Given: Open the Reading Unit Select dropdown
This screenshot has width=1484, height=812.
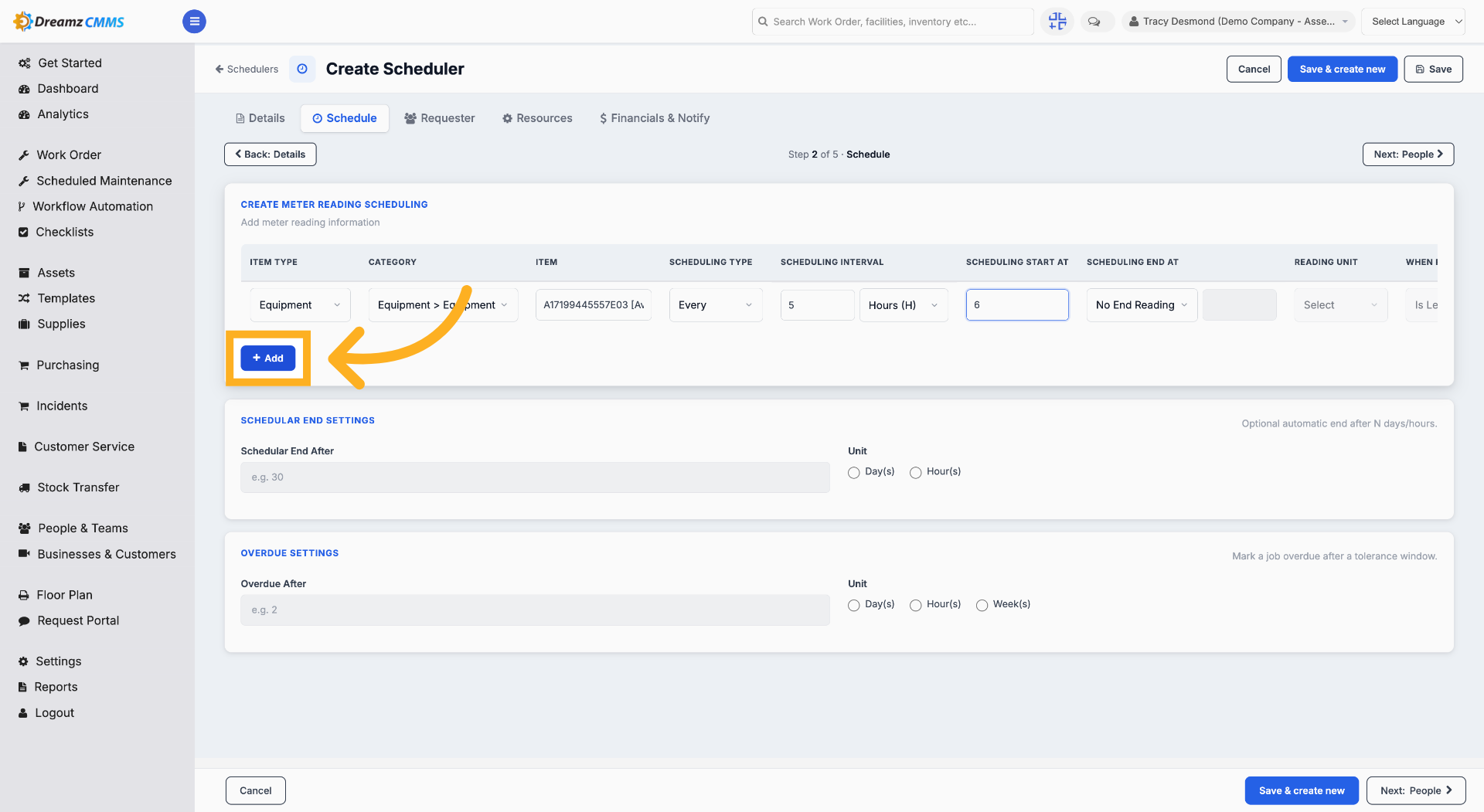Looking at the screenshot, I should pos(1341,305).
